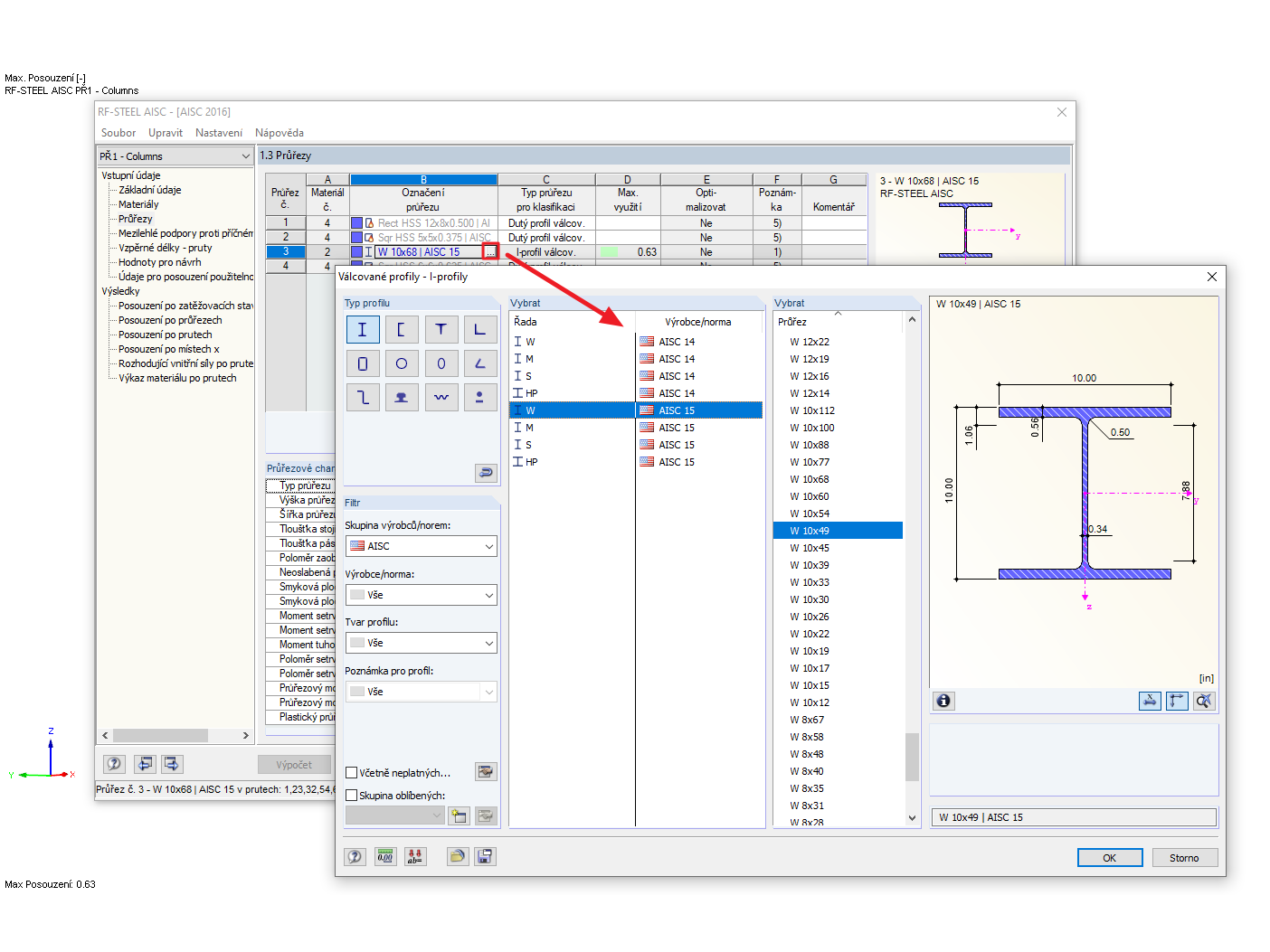Select the corrugated sheet profile type button
Screen dimensions: 1270x952
[x=441, y=397]
